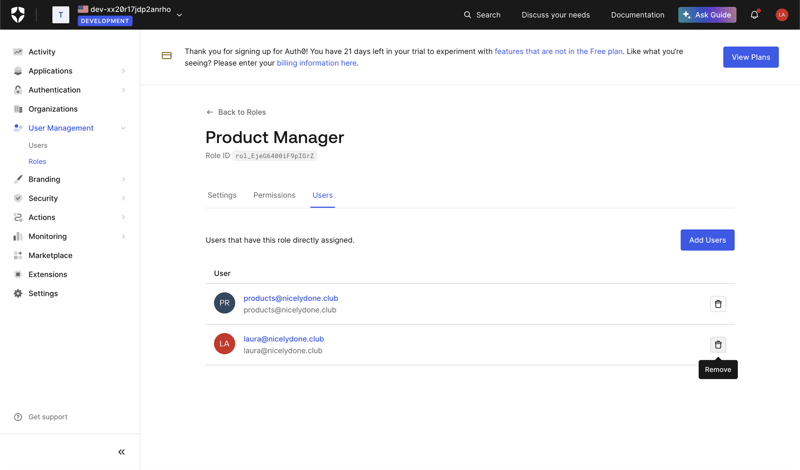The width and height of the screenshot is (800, 470).
Task: Click the Auth0 shield logo
Action: point(18,15)
